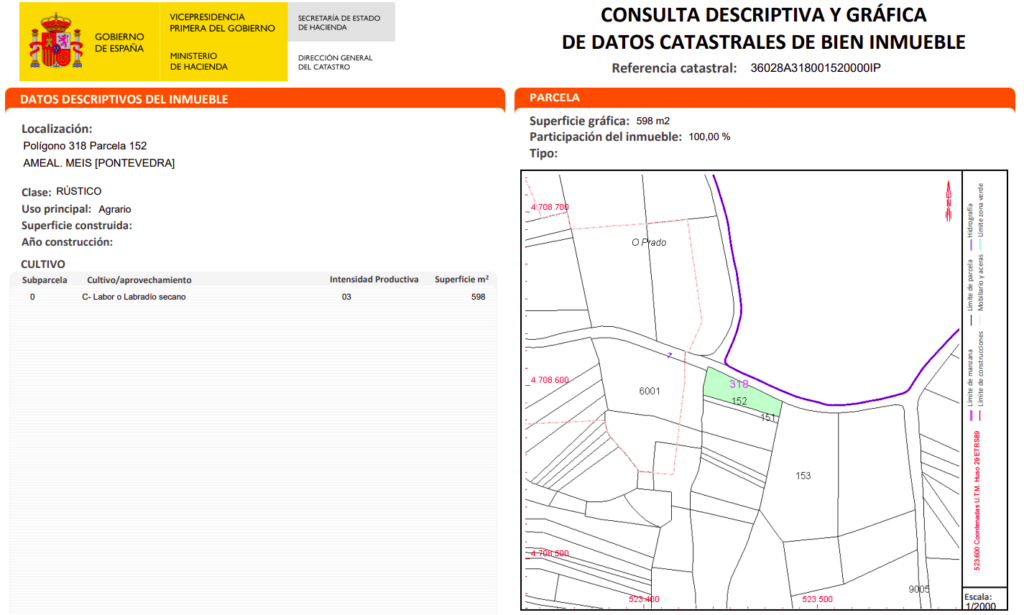The image size is (1024, 615).
Task: Click the 'Escala: 1/2000' scale box
Action: [985, 601]
